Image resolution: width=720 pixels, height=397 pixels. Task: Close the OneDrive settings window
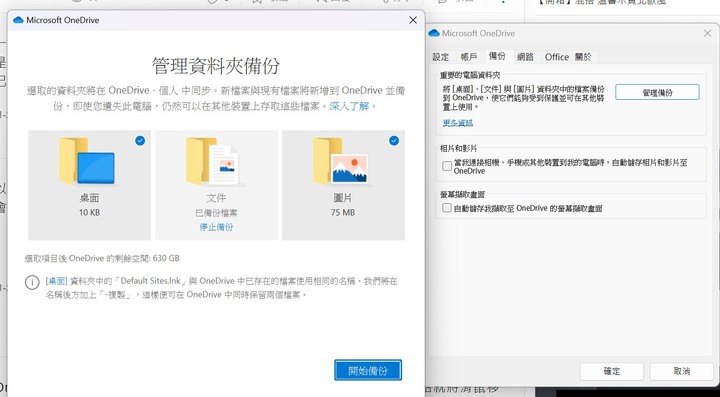[x=708, y=34]
